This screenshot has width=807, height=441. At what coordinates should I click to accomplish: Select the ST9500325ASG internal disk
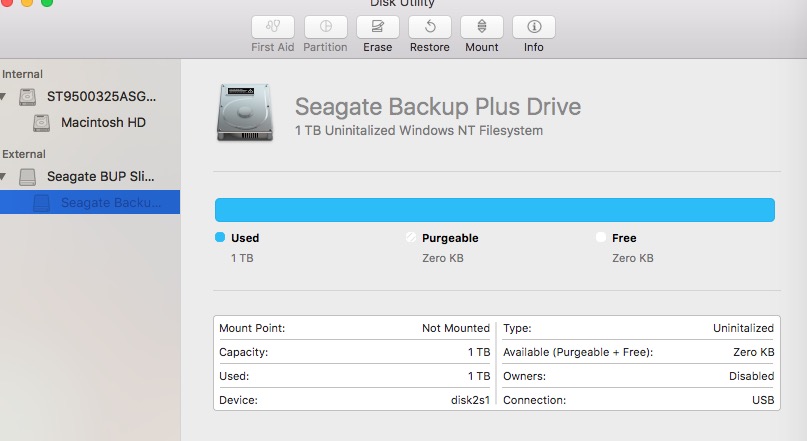pyautogui.click(x=101, y=97)
